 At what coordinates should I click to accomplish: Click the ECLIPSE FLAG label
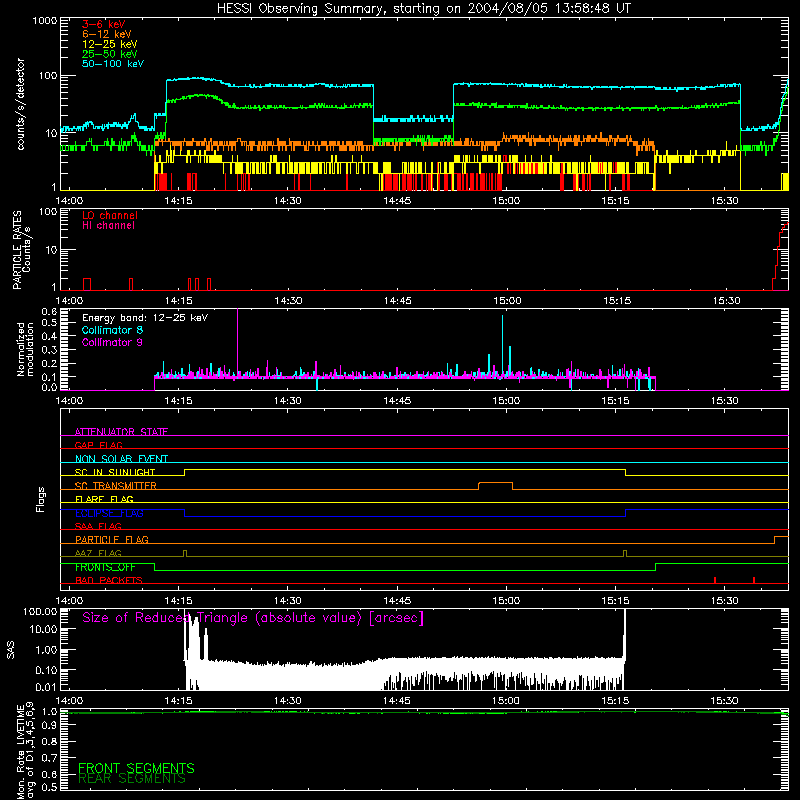[109, 513]
